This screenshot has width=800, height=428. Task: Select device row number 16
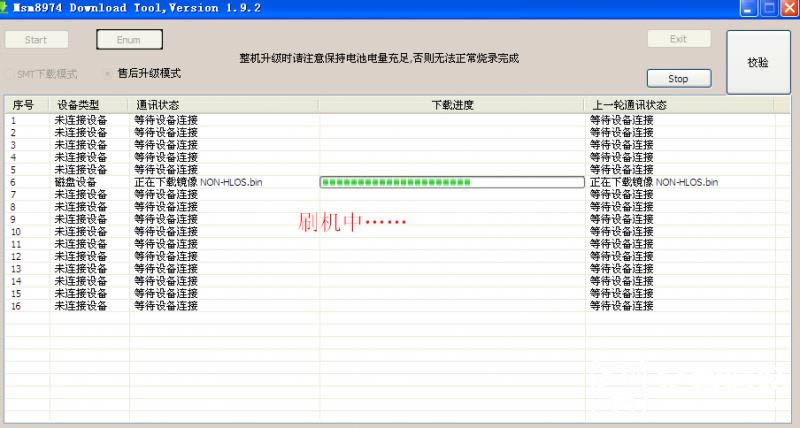pyautogui.click(x=16, y=305)
